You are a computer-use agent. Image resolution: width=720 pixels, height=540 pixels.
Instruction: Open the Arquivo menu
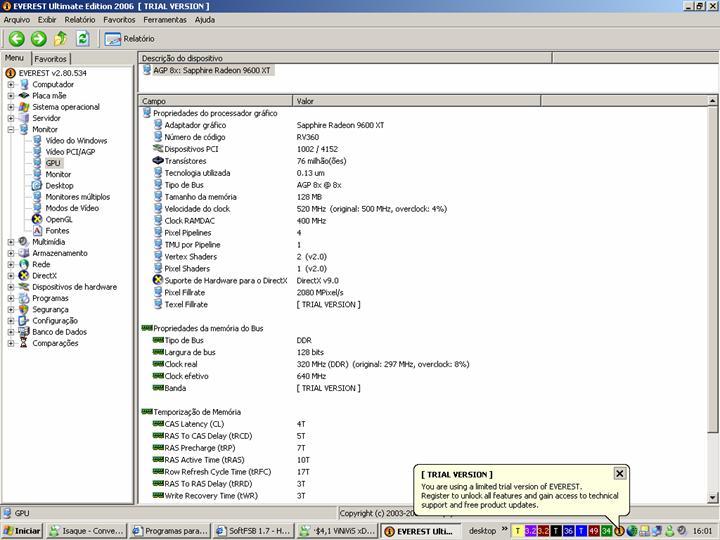(17, 20)
